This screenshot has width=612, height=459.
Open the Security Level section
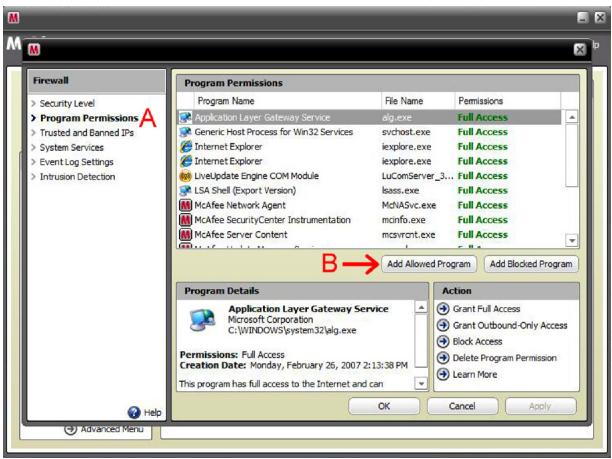tap(67, 103)
